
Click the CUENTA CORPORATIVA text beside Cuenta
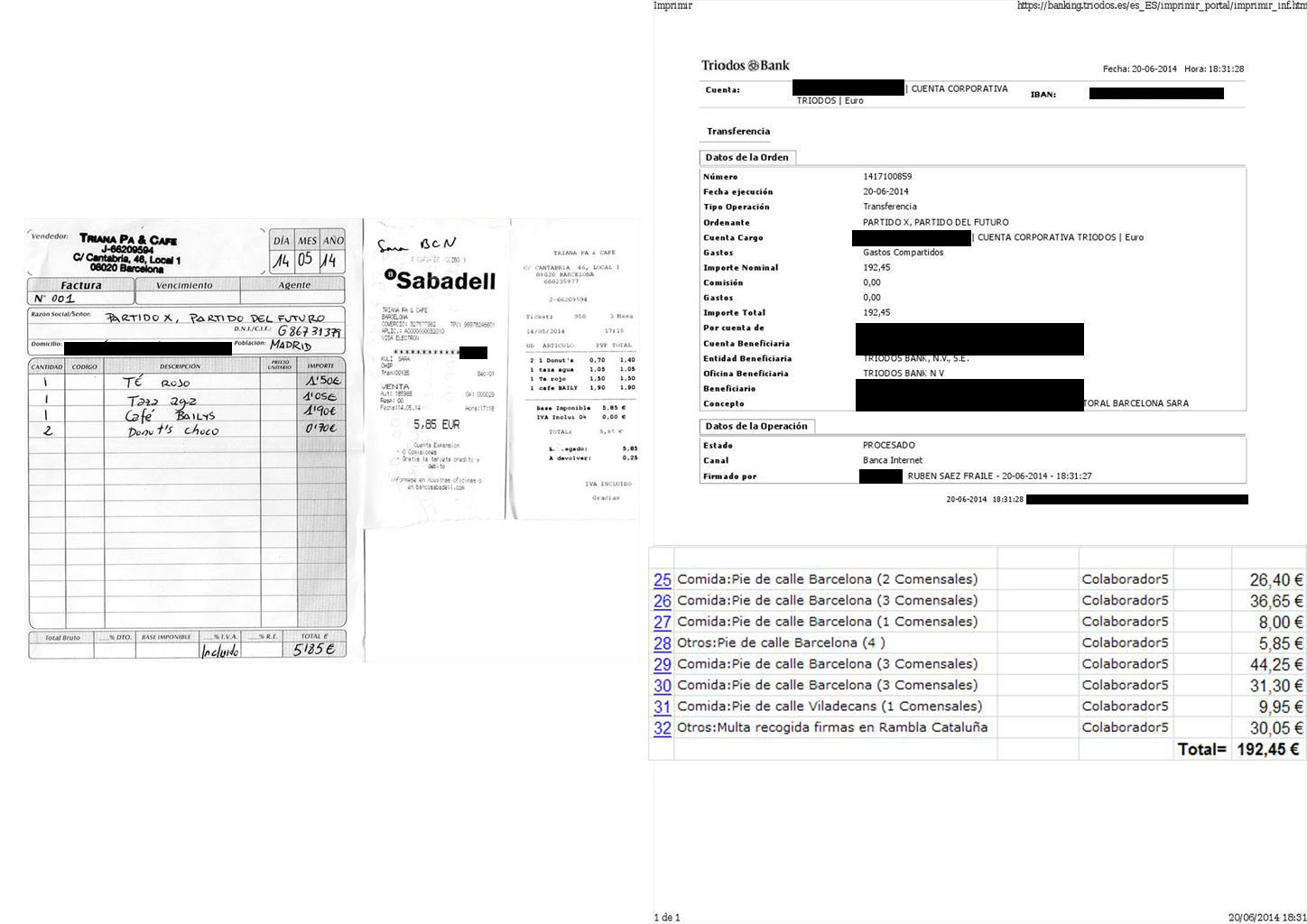(x=959, y=88)
